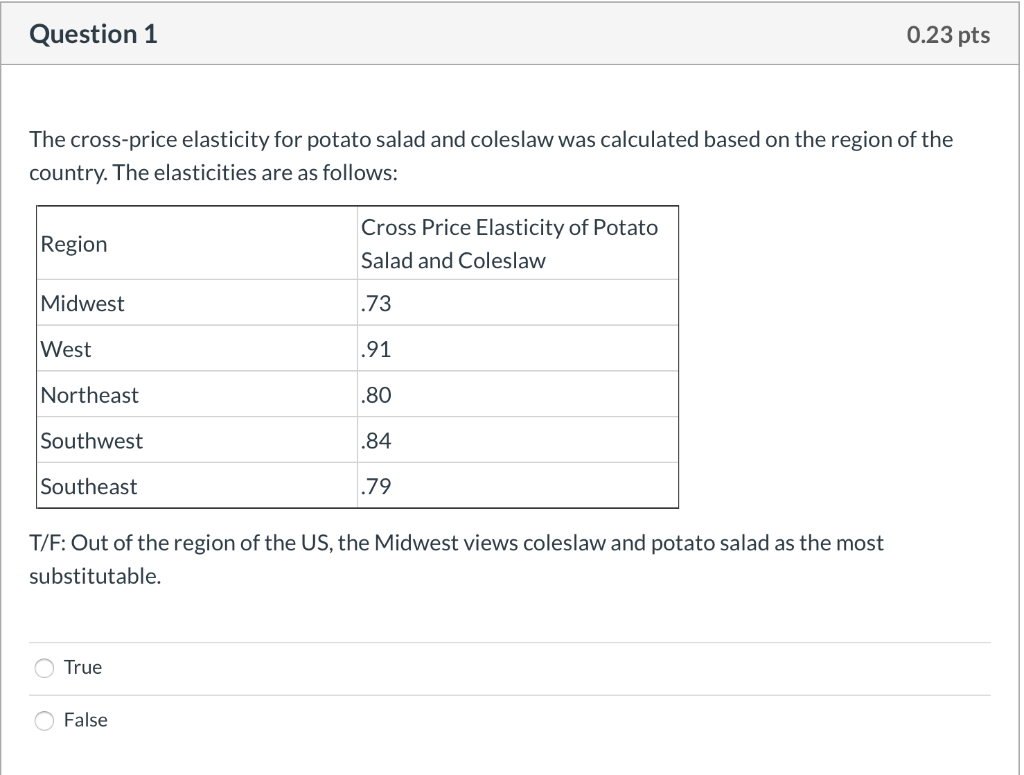This screenshot has width=1024, height=775.
Task: Select the Northeast table row
Action: (x=89, y=394)
